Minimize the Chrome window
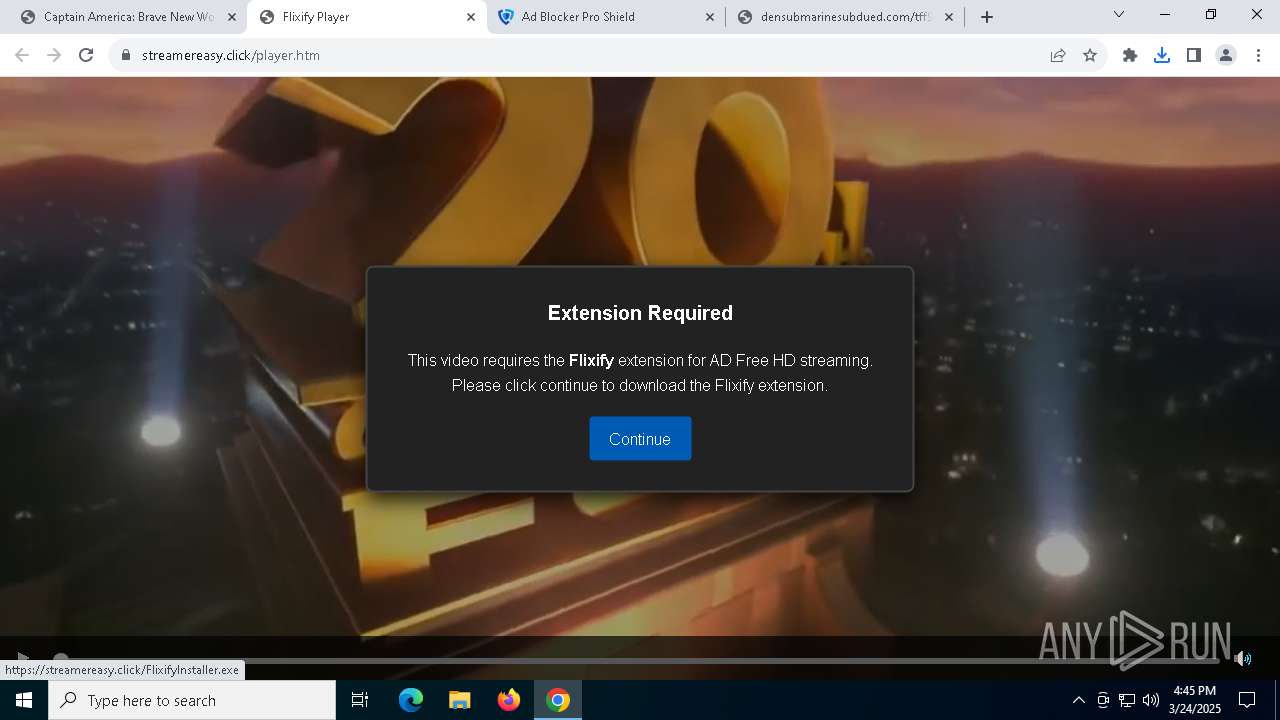This screenshot has height=720, width=1280. pyautogui.click(x=1165, y=15)
